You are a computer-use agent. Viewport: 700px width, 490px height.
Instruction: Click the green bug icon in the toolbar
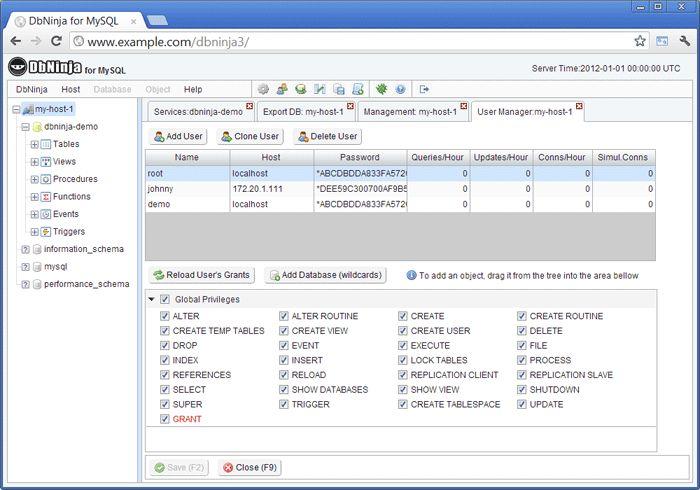(x=381, y=89)
